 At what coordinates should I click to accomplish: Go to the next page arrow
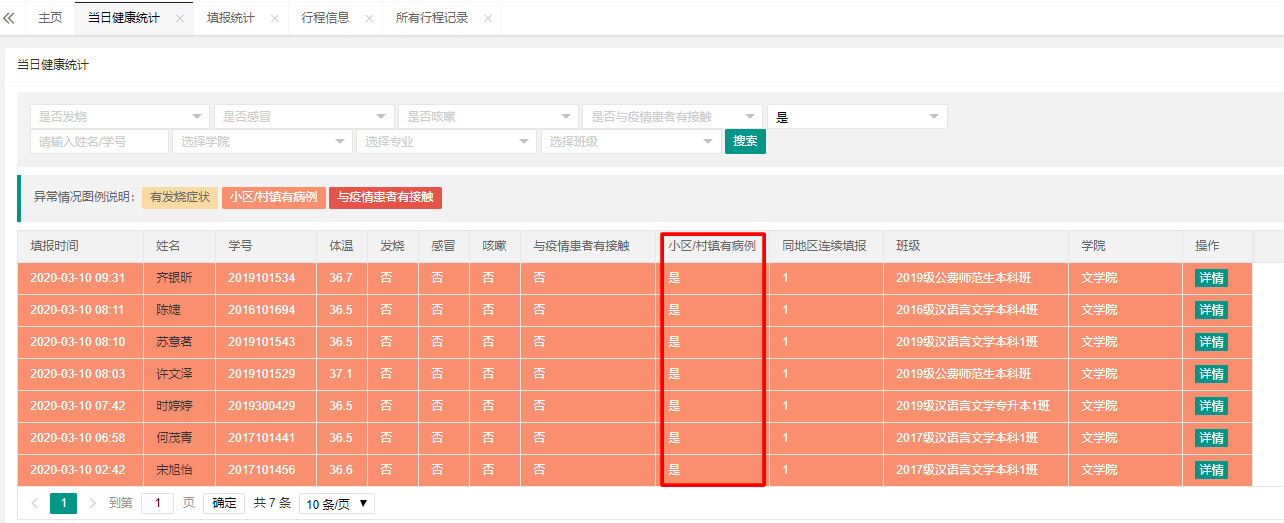click(93, 503)
